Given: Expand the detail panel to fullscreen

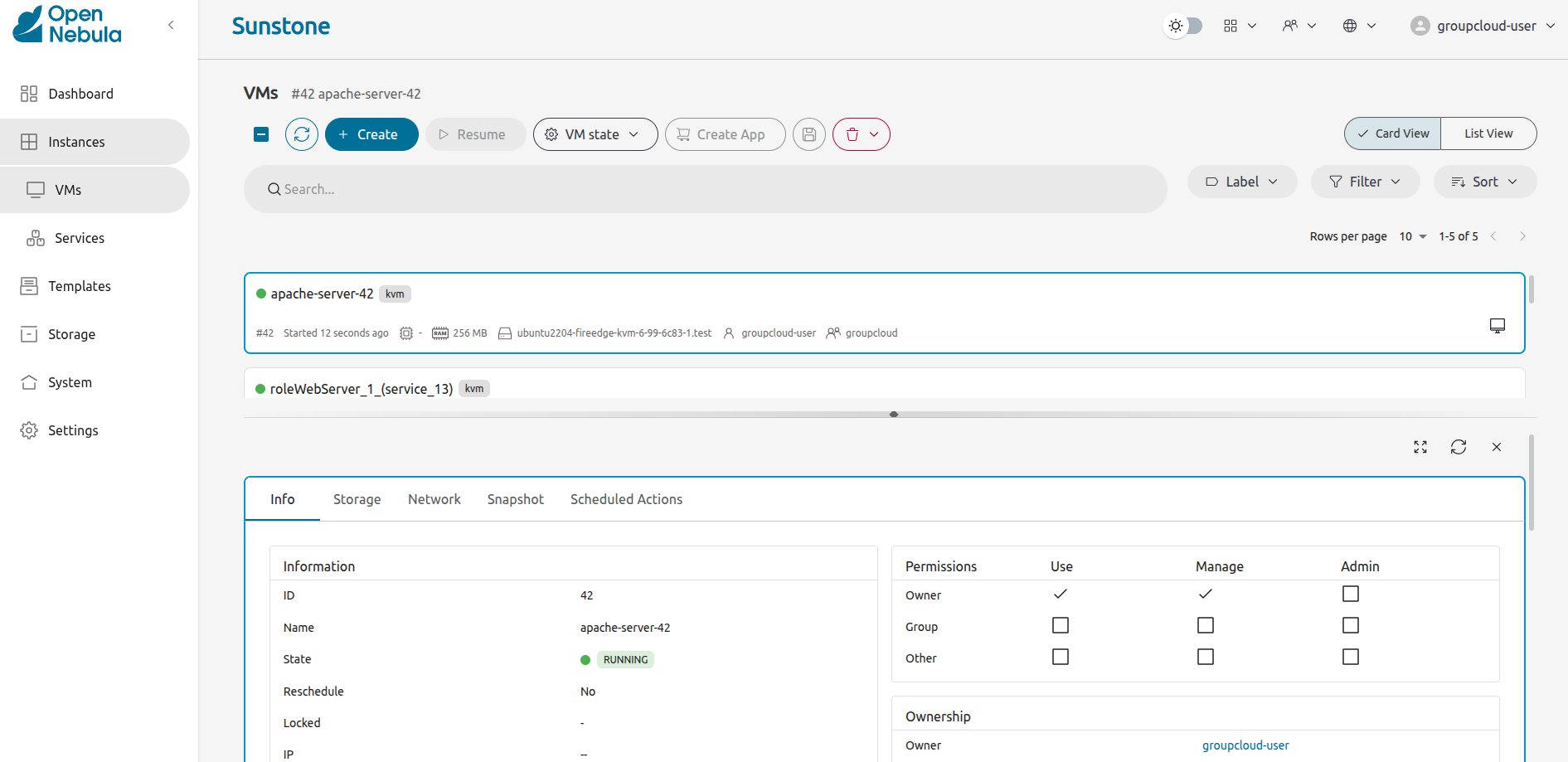Looking at the screenshot, I should (1420, 447).
